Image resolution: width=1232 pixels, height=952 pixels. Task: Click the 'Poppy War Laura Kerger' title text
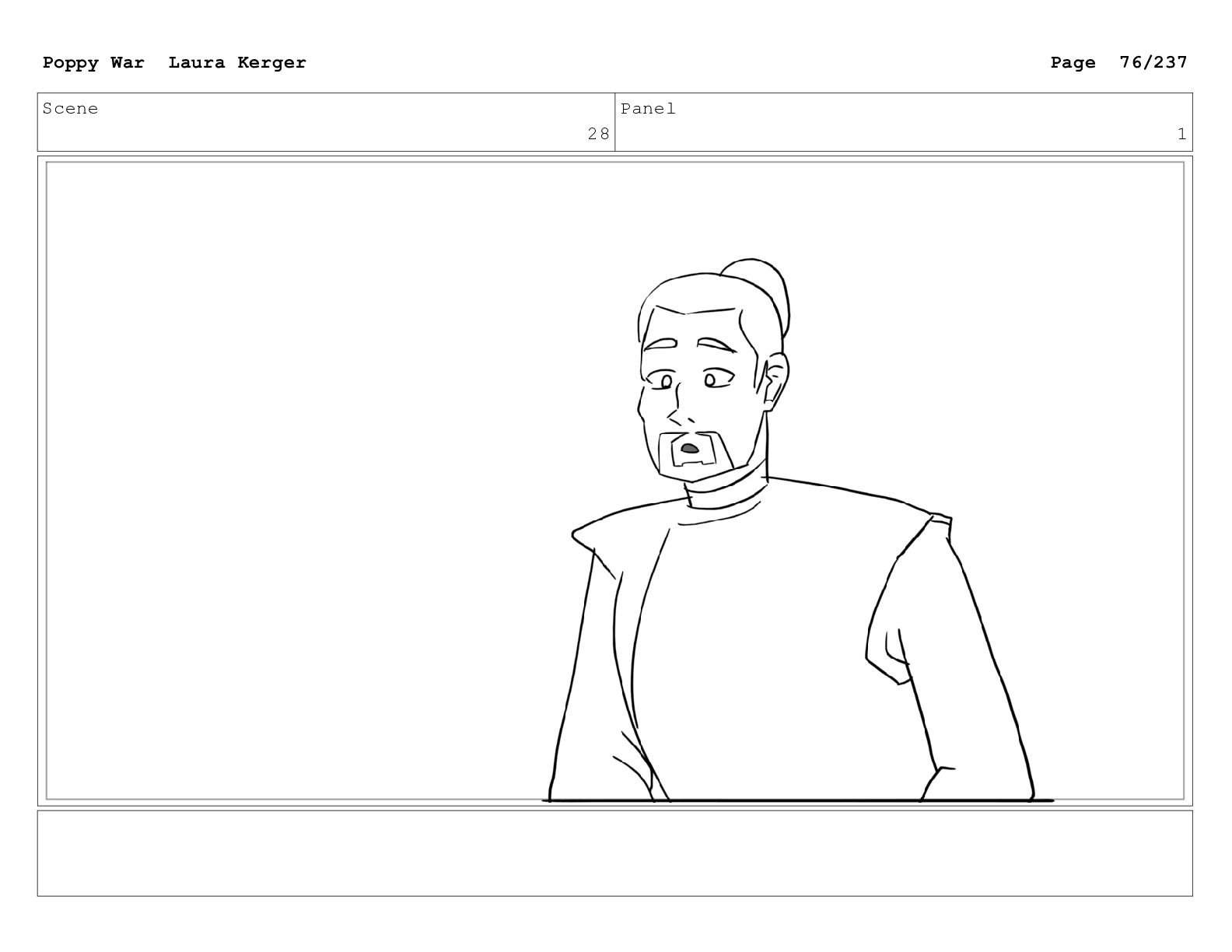tap(174, 62)
